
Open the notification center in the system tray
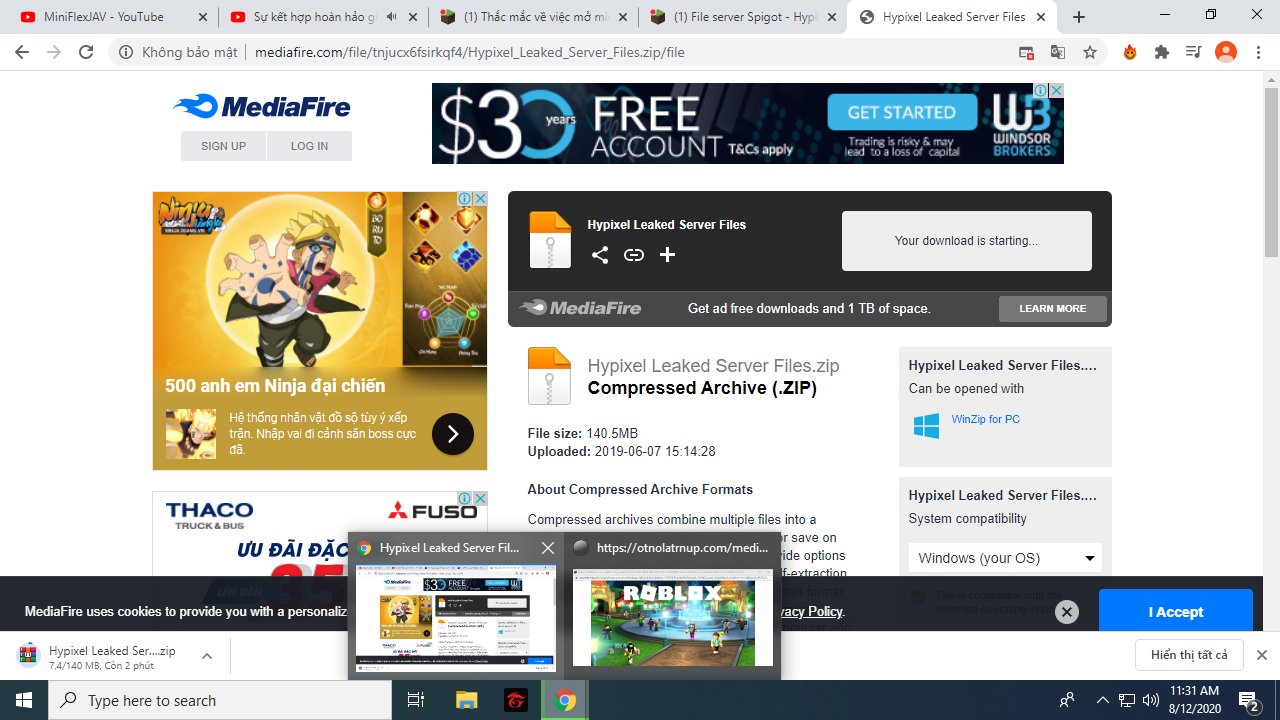click(1249, 700)
